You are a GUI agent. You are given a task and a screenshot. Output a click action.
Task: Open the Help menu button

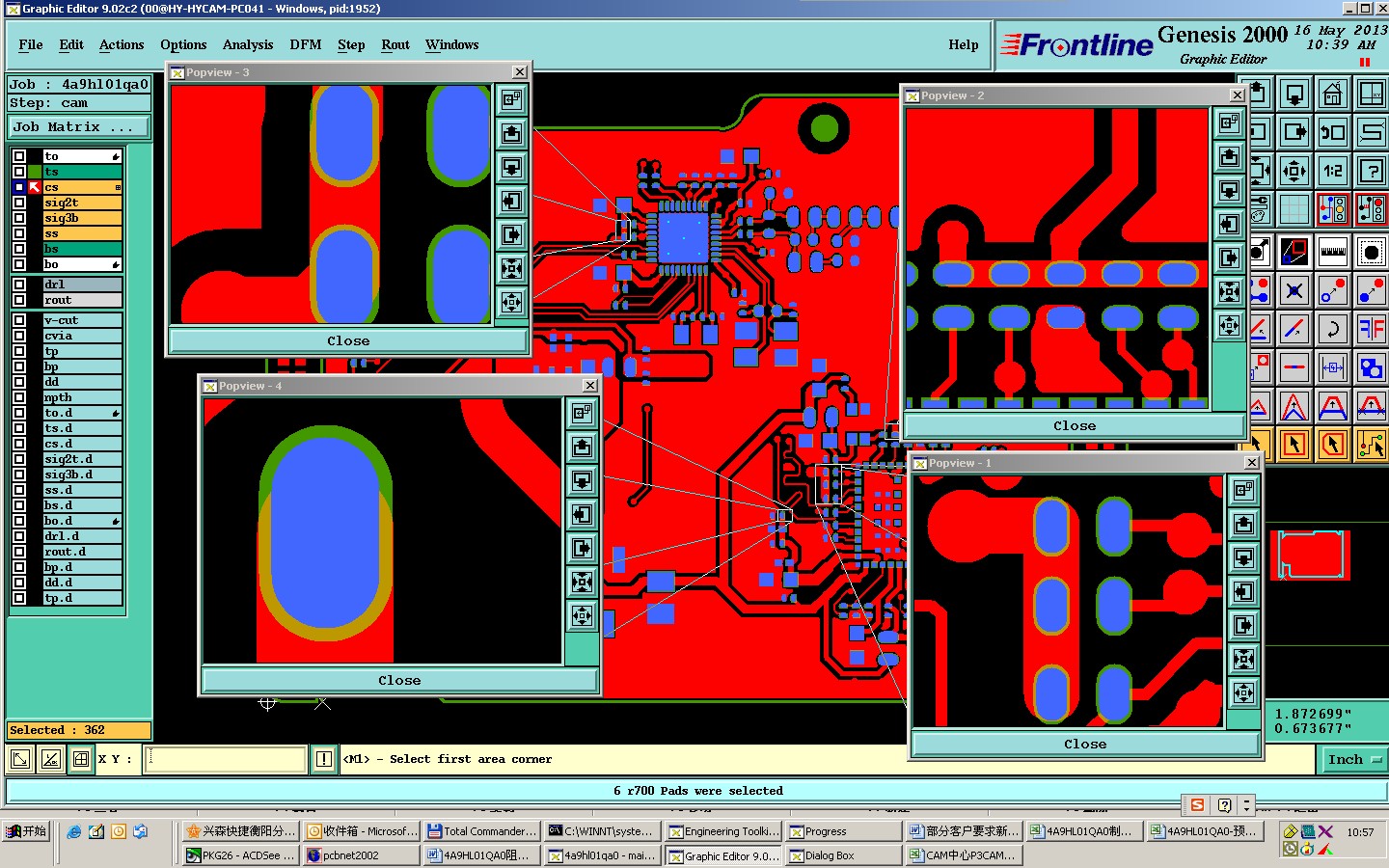click(964, 44)
